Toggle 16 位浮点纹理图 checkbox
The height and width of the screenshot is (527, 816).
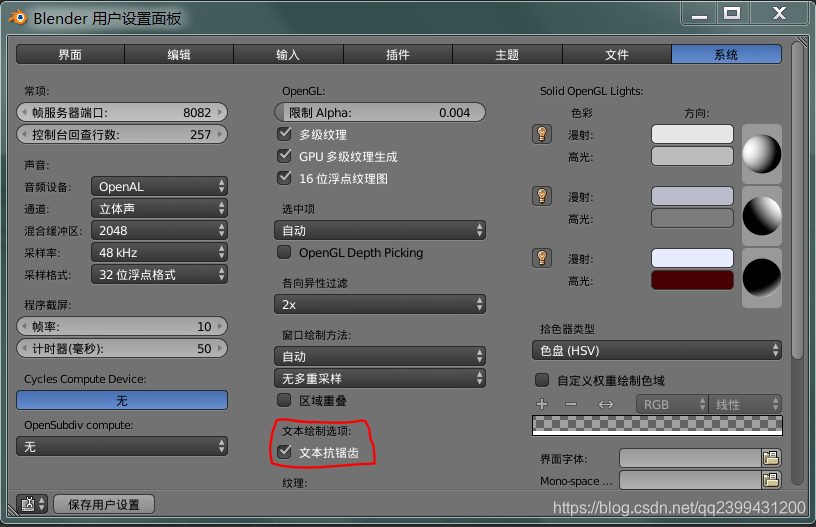pos(284,178)
